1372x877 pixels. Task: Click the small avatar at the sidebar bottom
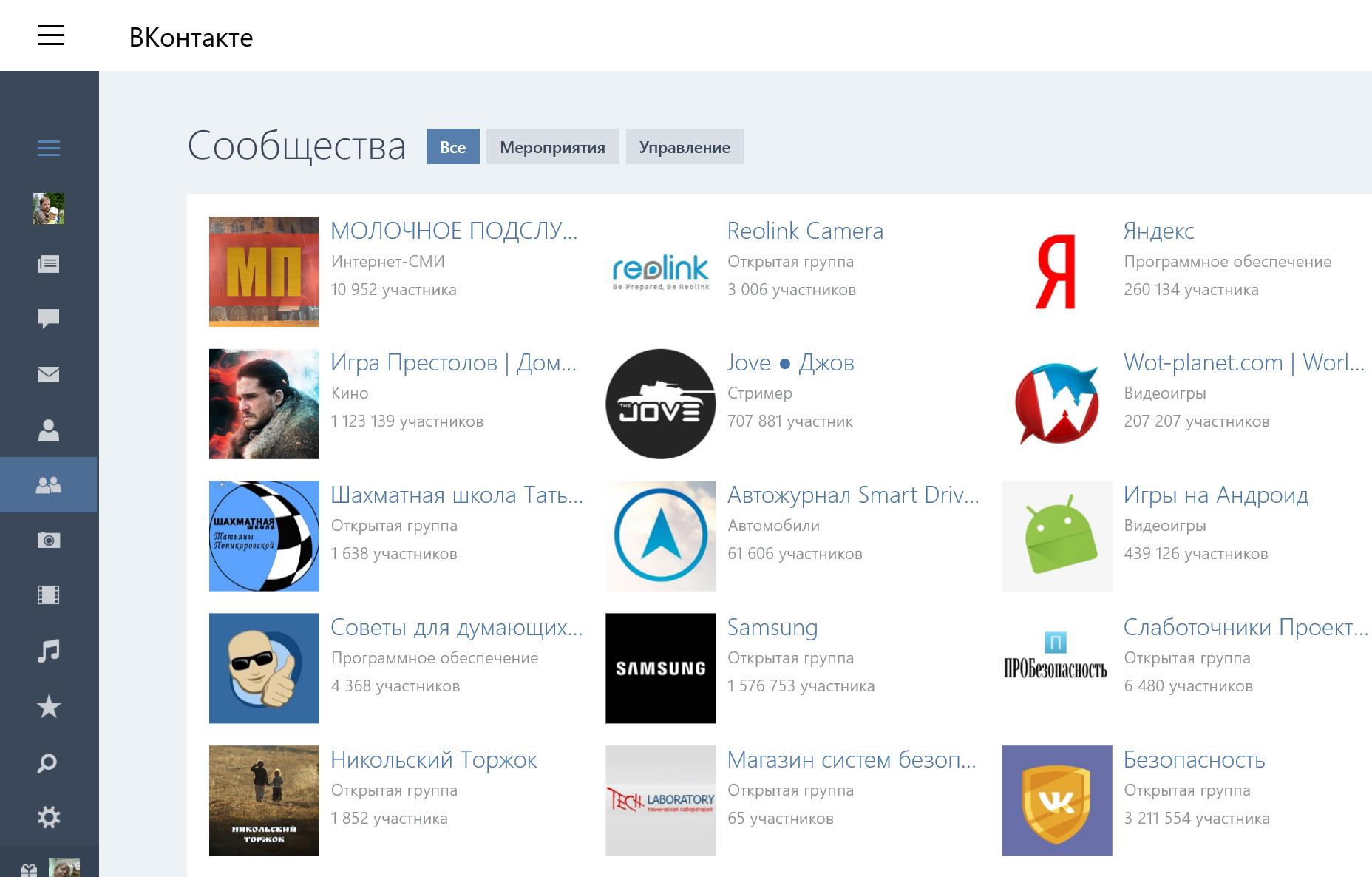click(64, 867)
